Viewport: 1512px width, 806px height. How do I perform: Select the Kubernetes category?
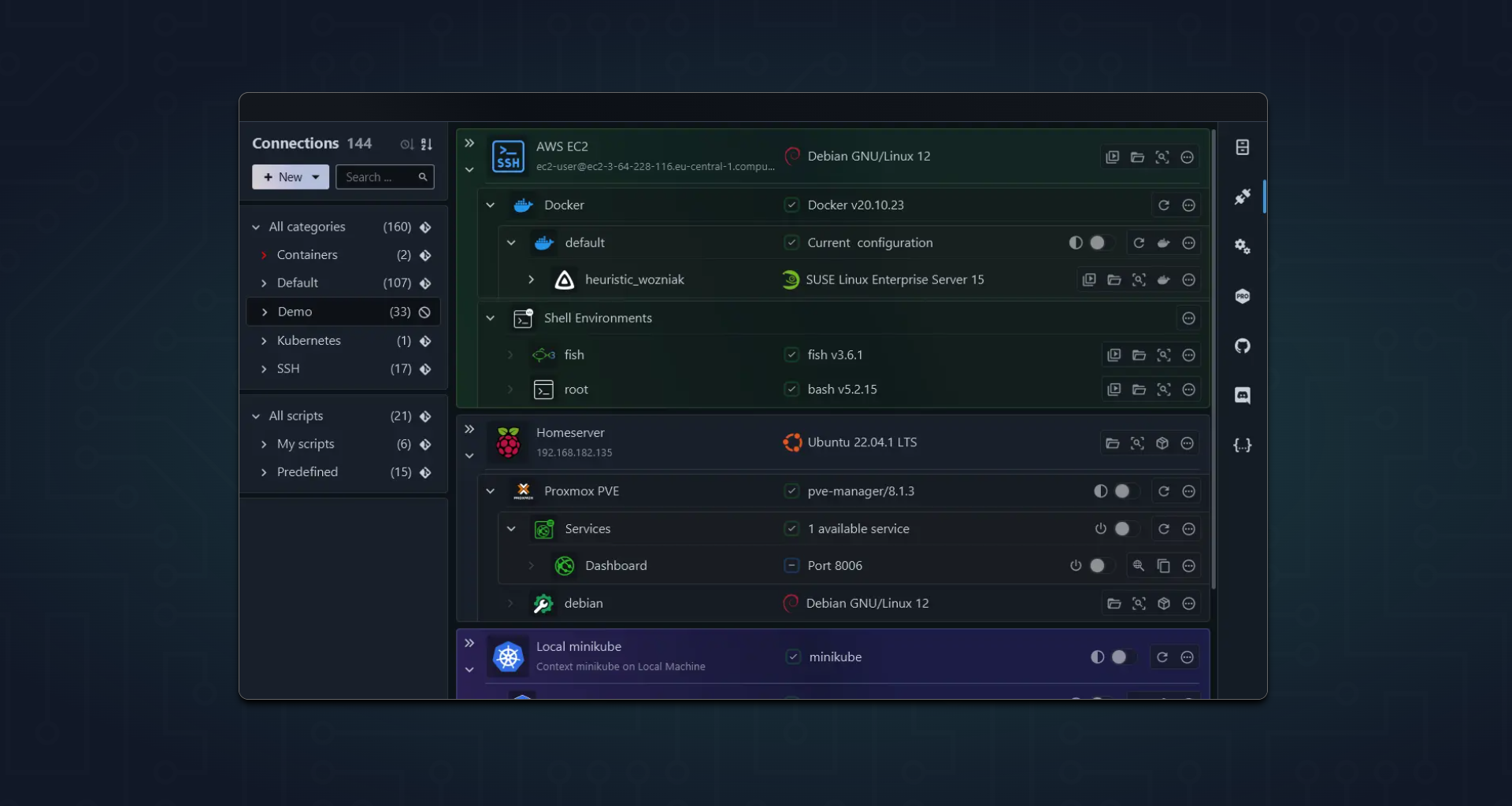[x=309, y=341]
